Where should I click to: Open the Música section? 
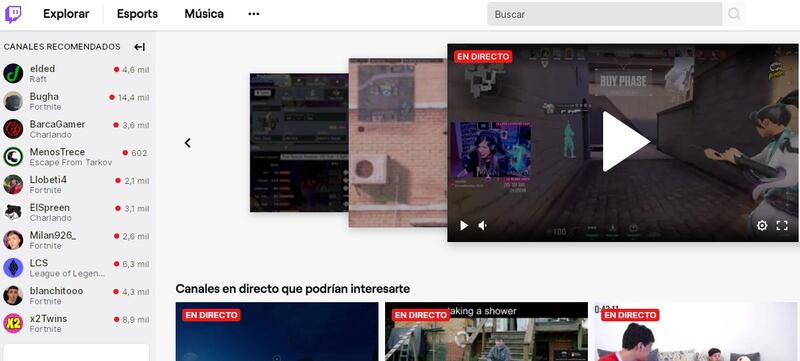pyautogui.click(x=204, y=14)
